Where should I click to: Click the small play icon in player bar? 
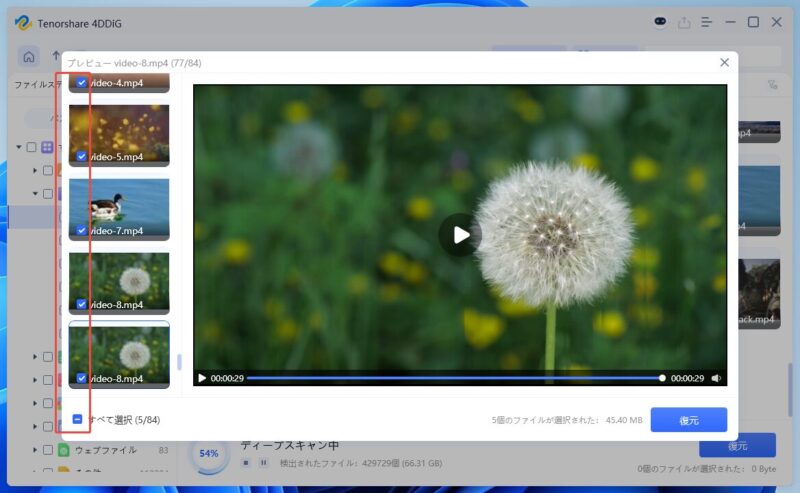pyautogui.click(x=202, y=378)
